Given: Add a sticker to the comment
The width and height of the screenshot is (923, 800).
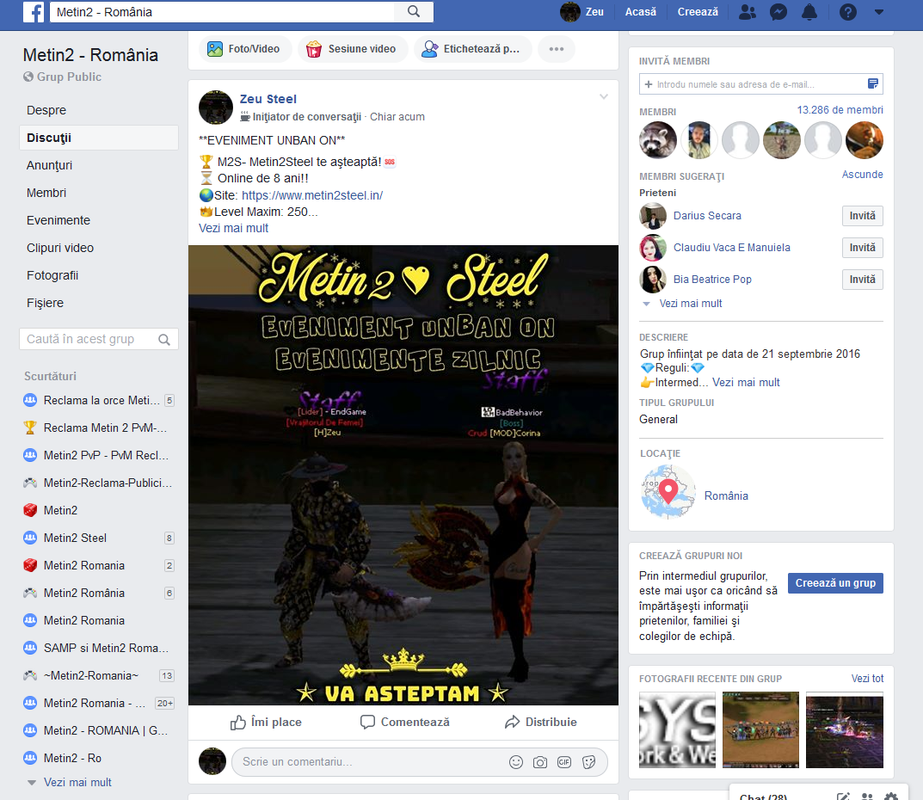Looking at the screenshot, I should (589, 762).
